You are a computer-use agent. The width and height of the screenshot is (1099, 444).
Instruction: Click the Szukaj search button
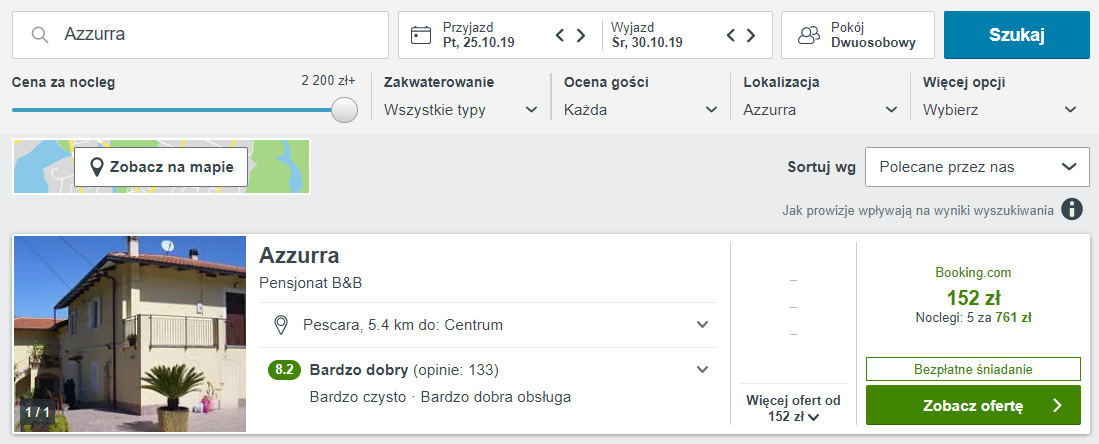[x=1016, y=35]
